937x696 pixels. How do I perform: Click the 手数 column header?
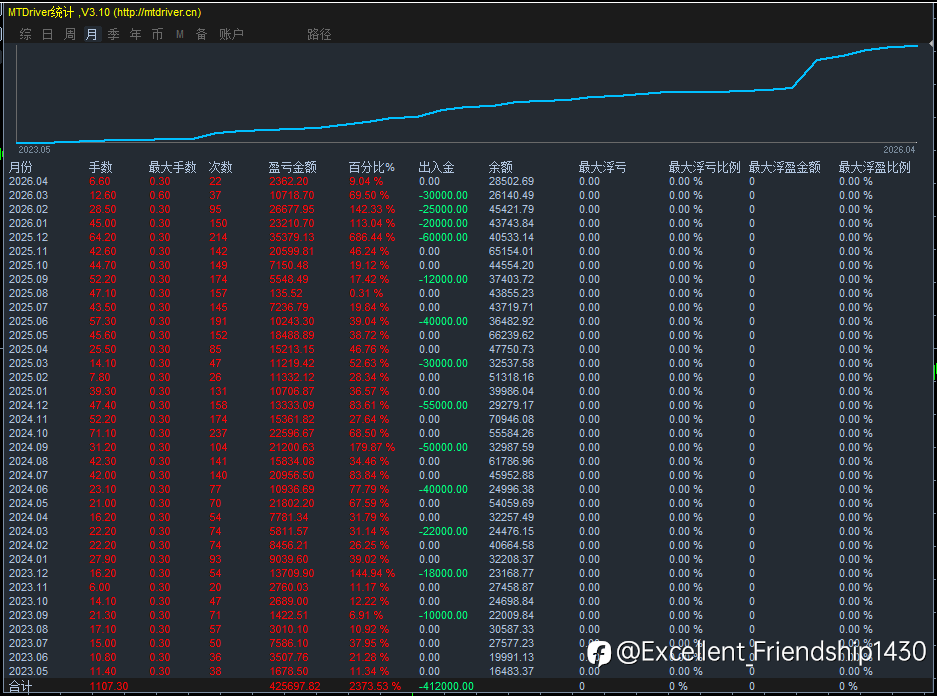tap(100, 167)
